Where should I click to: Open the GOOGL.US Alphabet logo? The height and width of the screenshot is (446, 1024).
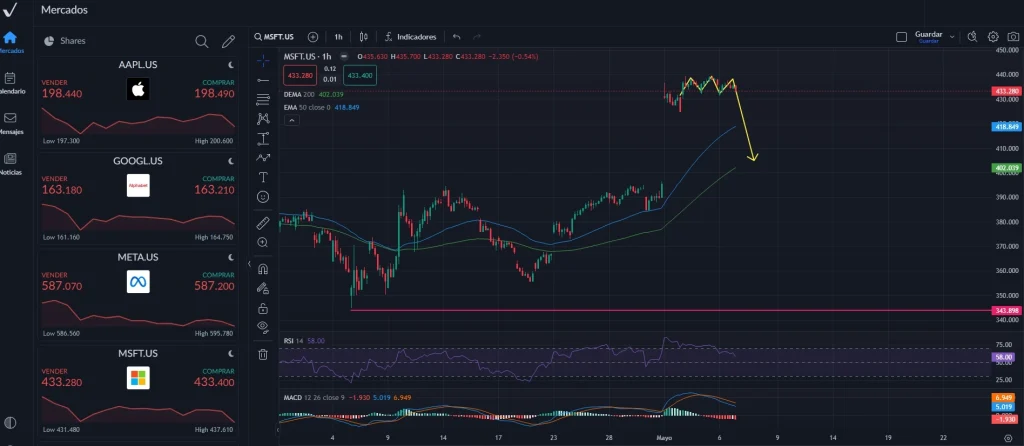pos(138,185)
